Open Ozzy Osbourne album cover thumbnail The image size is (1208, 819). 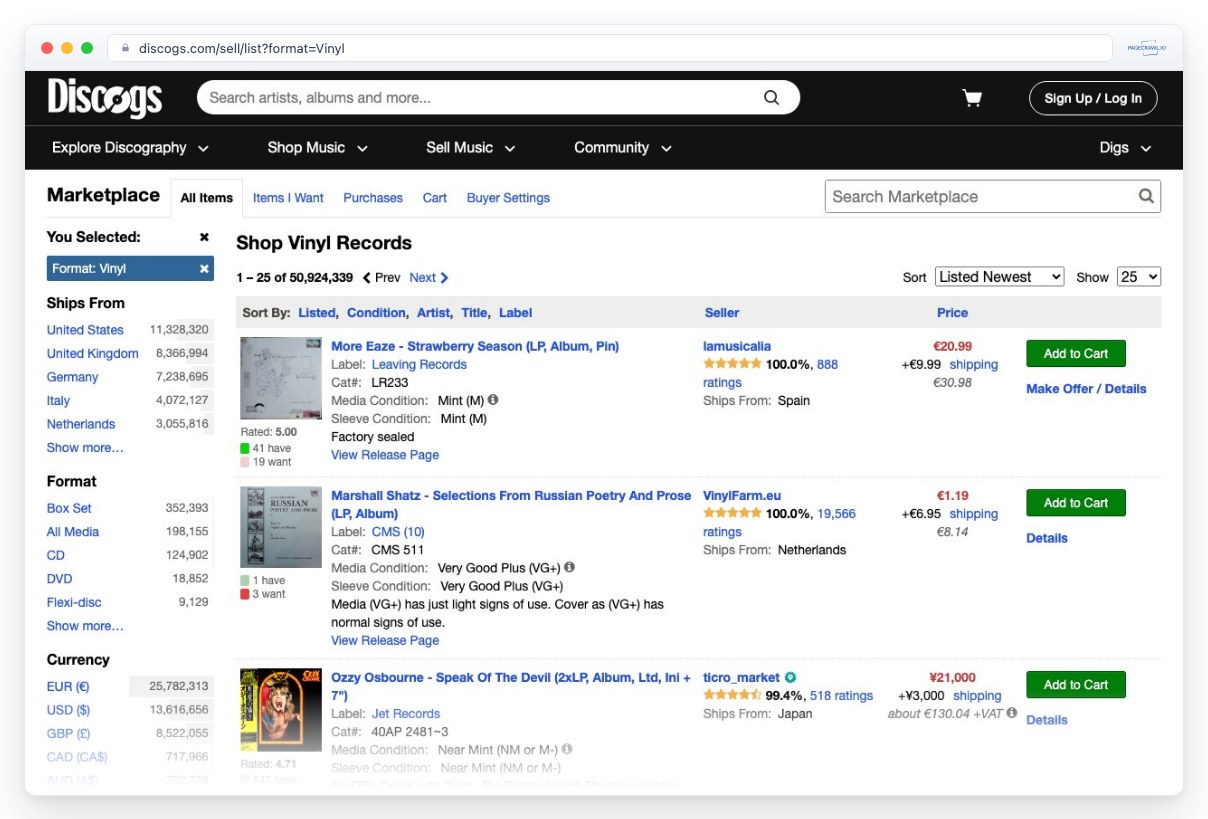point(281,710)
